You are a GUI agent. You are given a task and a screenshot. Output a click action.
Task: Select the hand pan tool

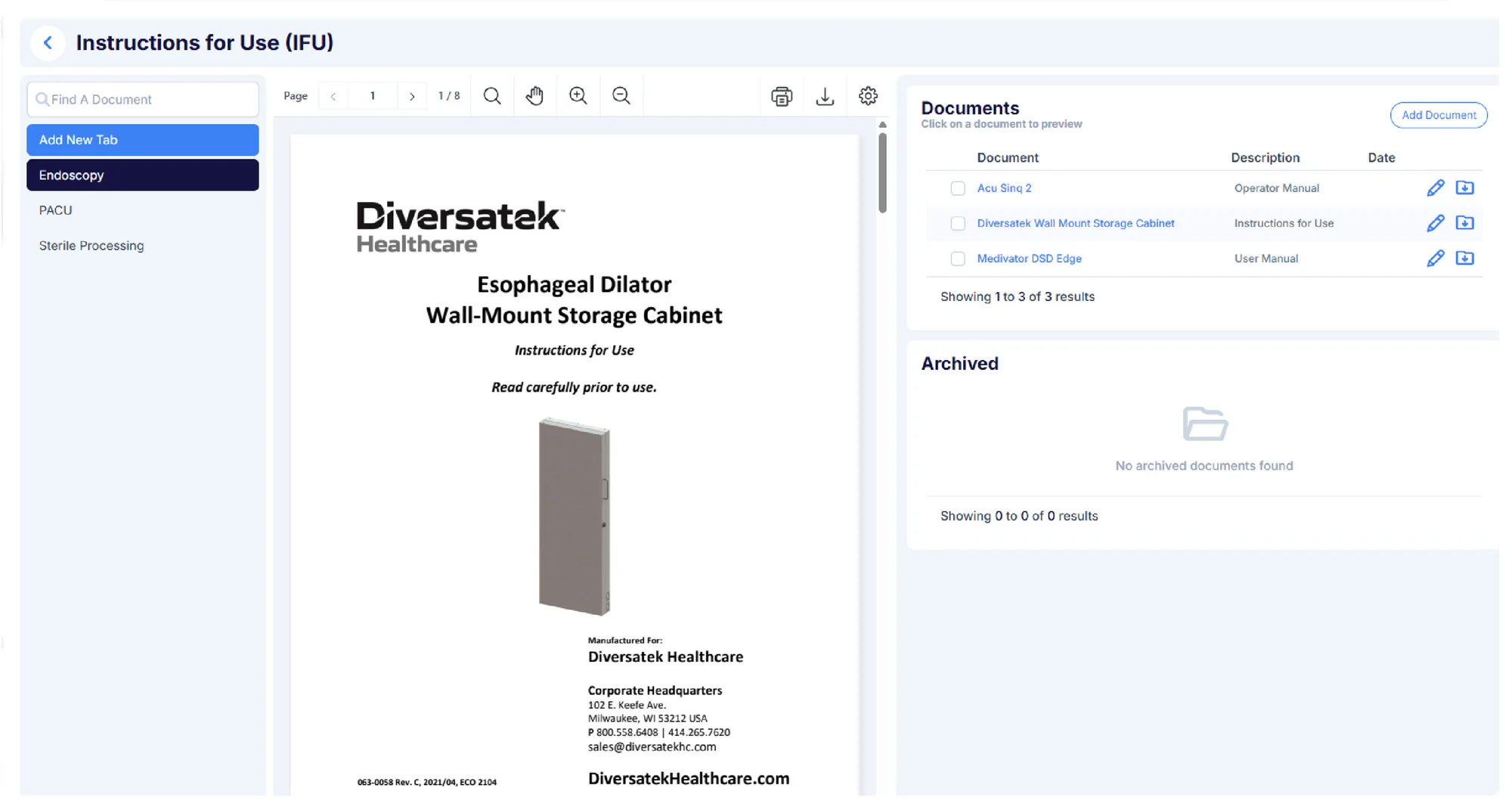(535, 96)
